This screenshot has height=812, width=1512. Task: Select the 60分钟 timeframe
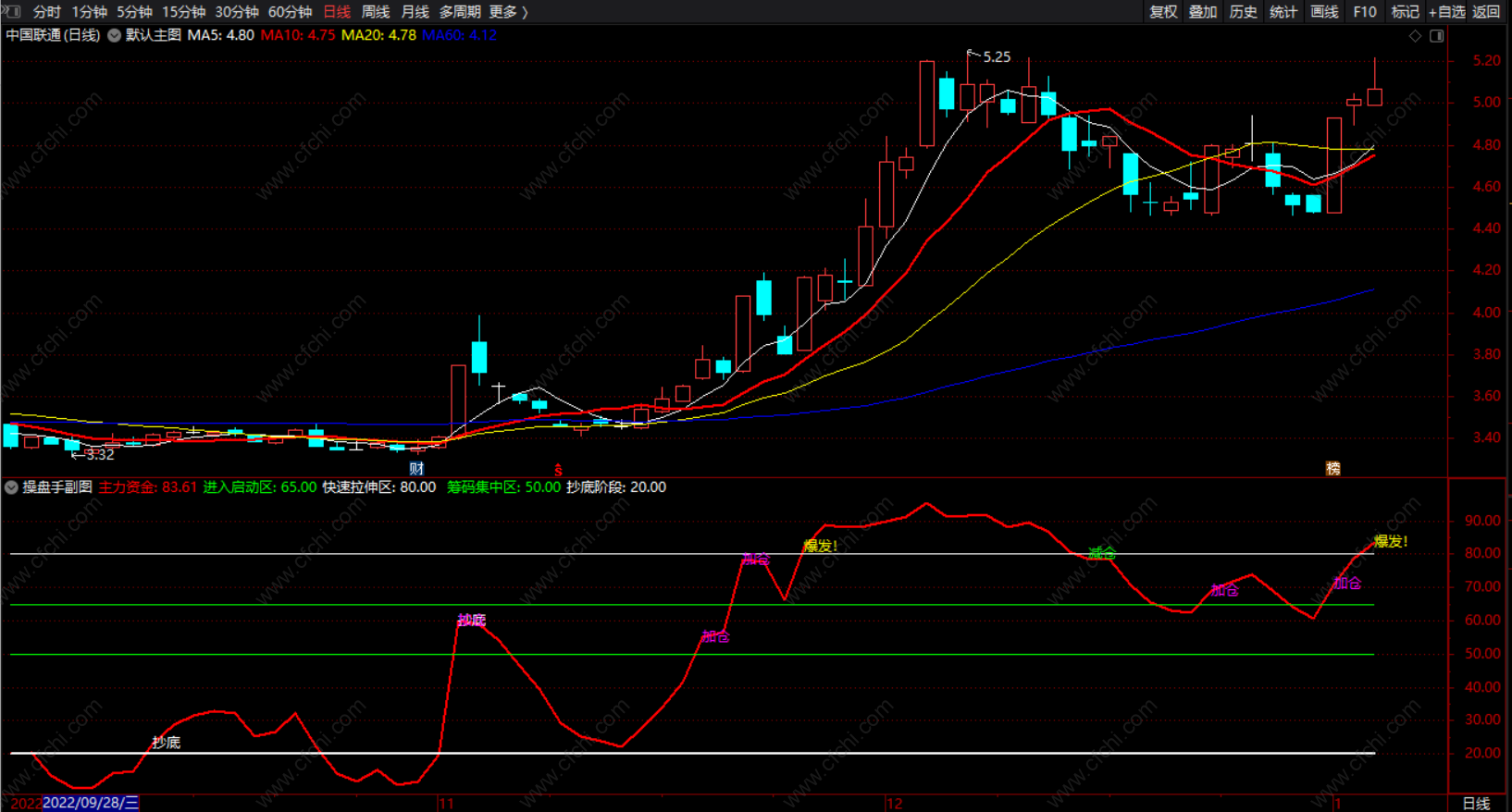click(290, 12)
